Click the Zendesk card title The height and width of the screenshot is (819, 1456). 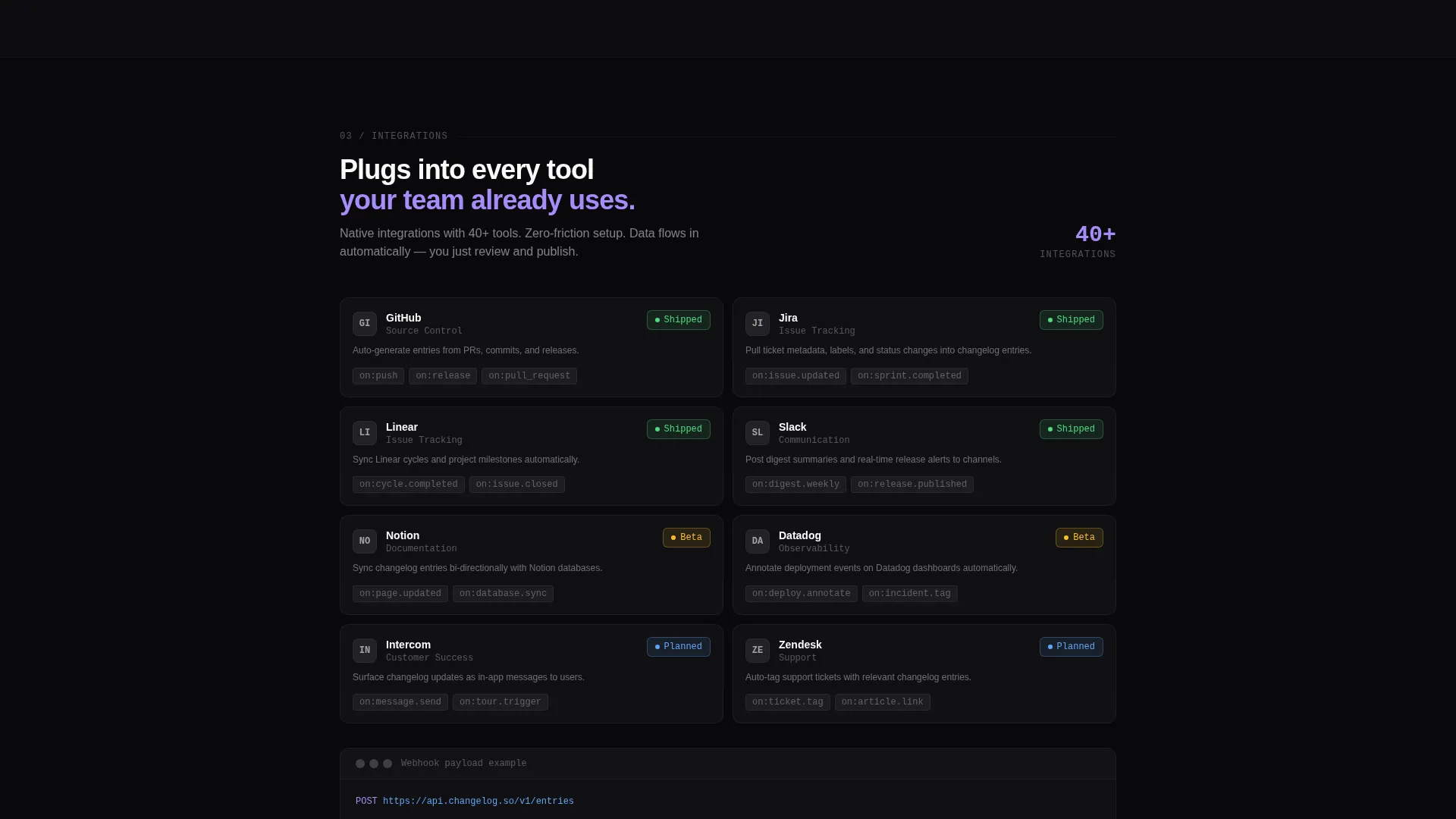pyautogui.click(x=800, y=645)
